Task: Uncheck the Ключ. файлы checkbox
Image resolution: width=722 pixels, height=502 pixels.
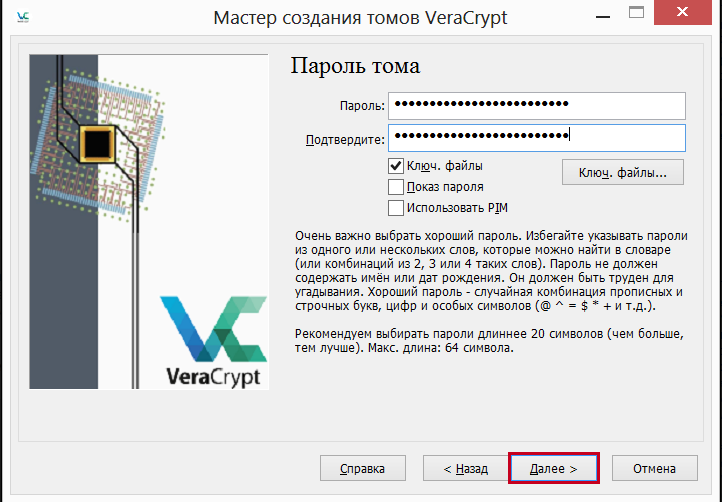Action: [396, 166]
